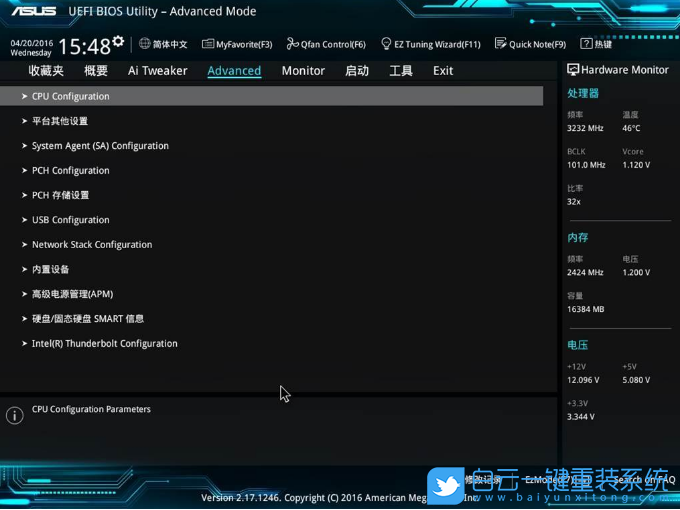Click the clock settings gear icon

119,42
